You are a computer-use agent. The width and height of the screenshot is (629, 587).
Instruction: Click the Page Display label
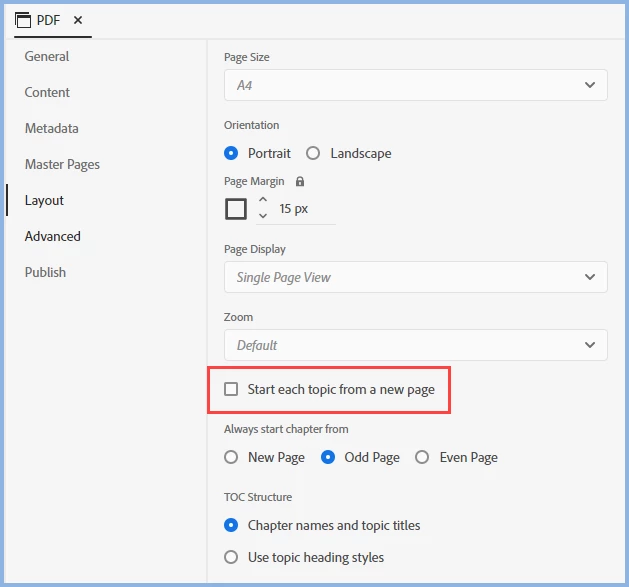coord(255,250)
